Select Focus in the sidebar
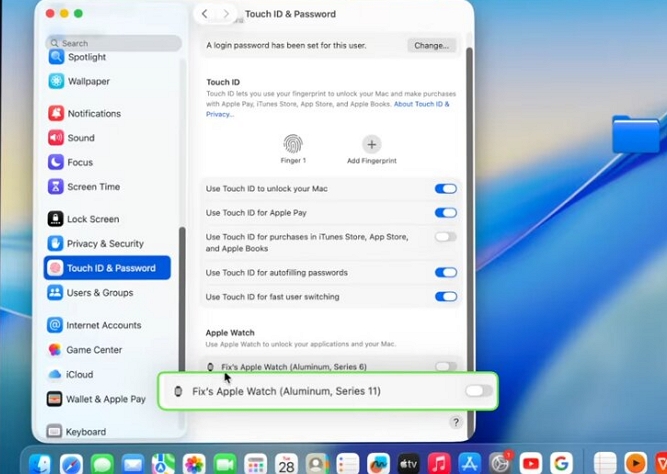 70,162
